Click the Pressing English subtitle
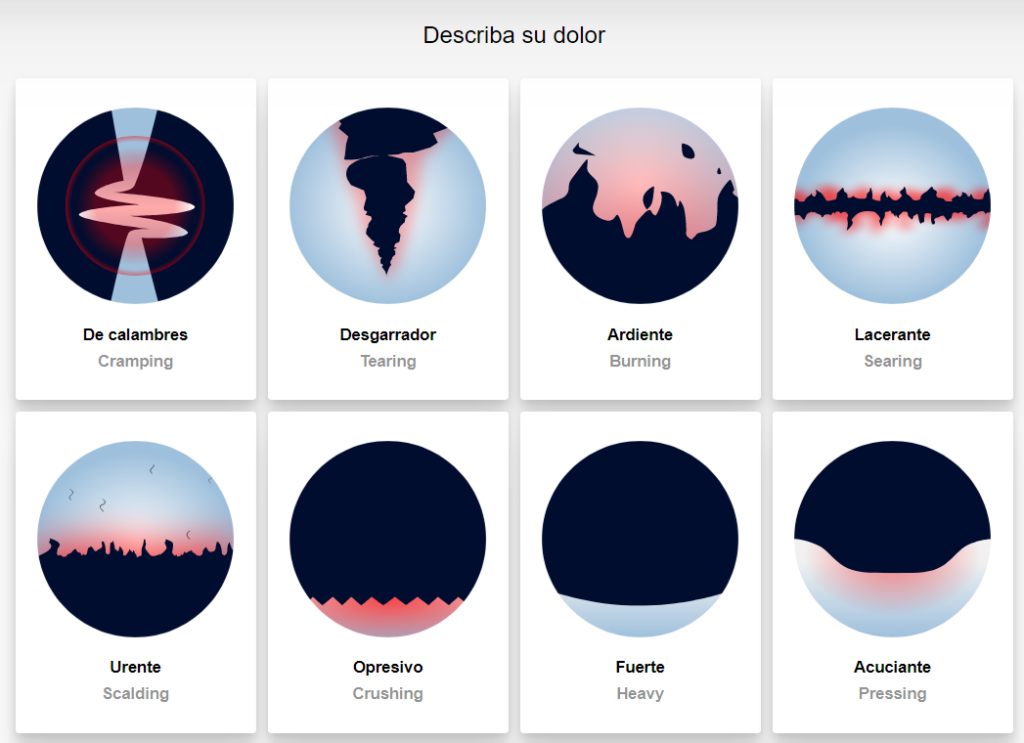1024x743 pixels. pos(892,694)
